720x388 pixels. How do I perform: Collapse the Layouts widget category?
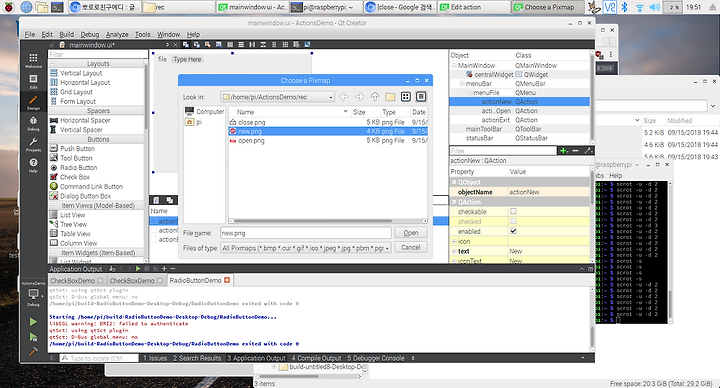52,64
